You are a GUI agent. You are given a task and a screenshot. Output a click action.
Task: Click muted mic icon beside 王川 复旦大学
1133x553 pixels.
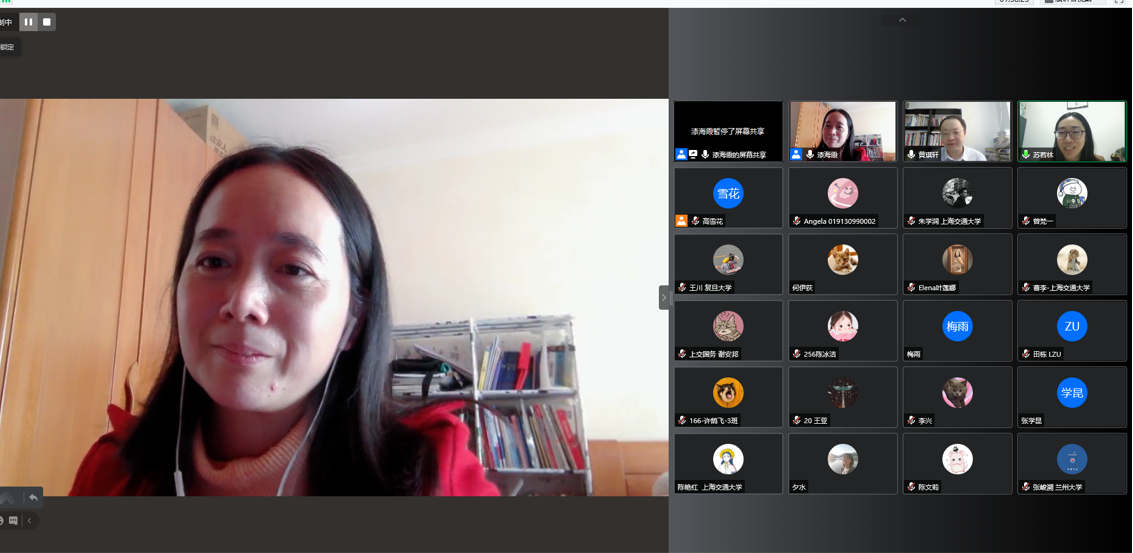tap(681, 287)
